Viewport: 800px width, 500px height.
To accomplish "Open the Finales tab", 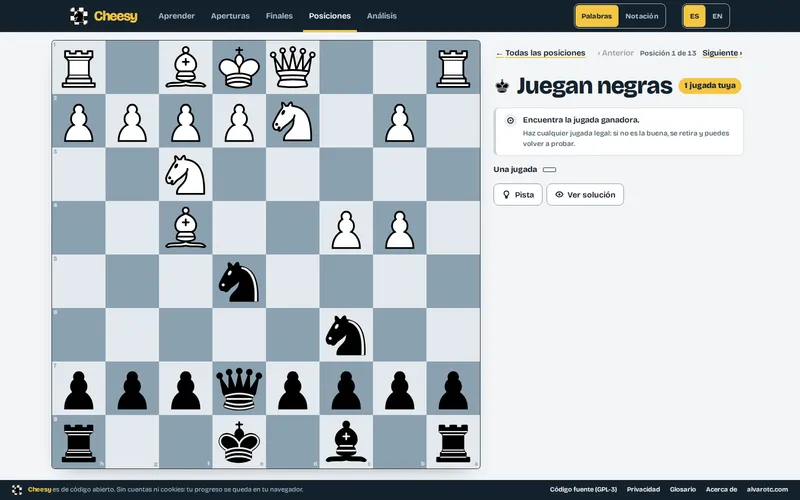I will tap(279, 16).
